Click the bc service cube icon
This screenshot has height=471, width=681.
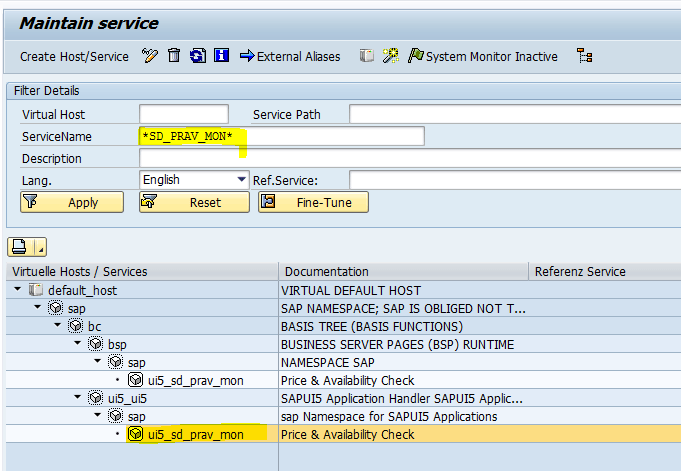[76, 326]
